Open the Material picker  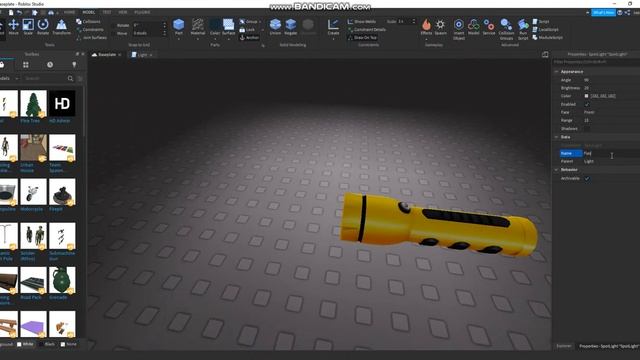pyautogui.click(x=198, y=27)
